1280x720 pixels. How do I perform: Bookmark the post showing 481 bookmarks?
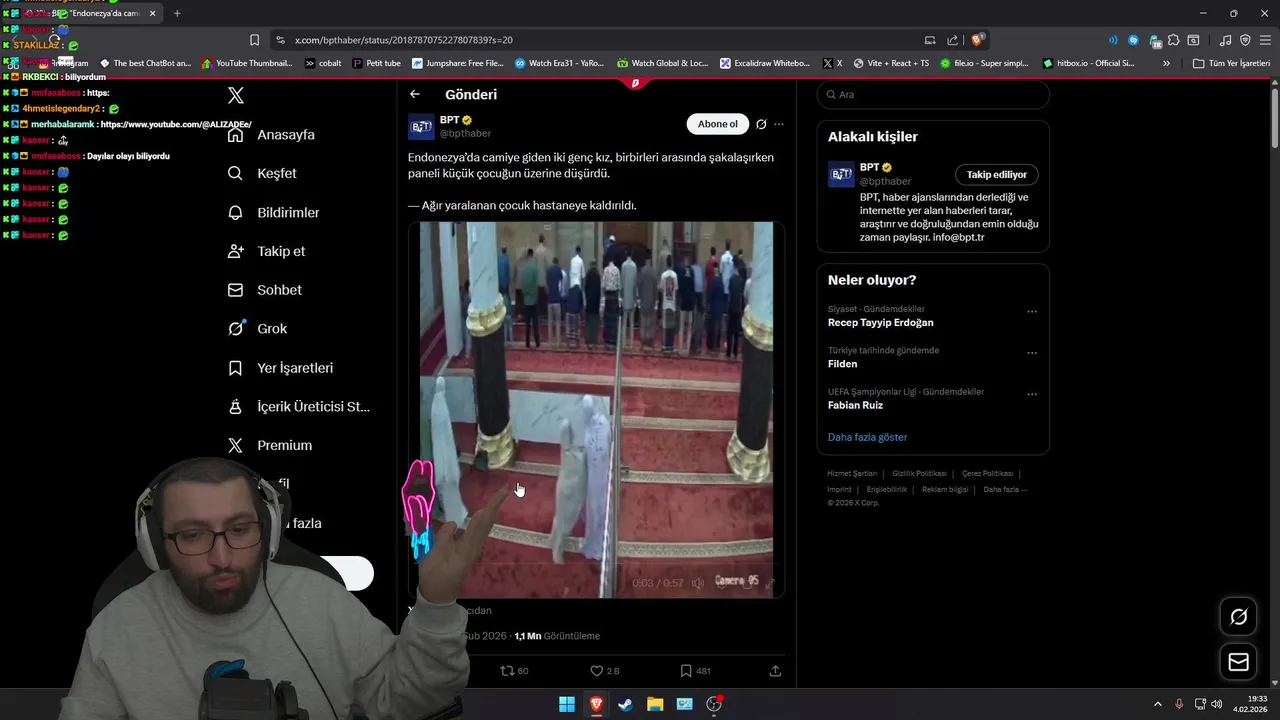coord(695,671)
